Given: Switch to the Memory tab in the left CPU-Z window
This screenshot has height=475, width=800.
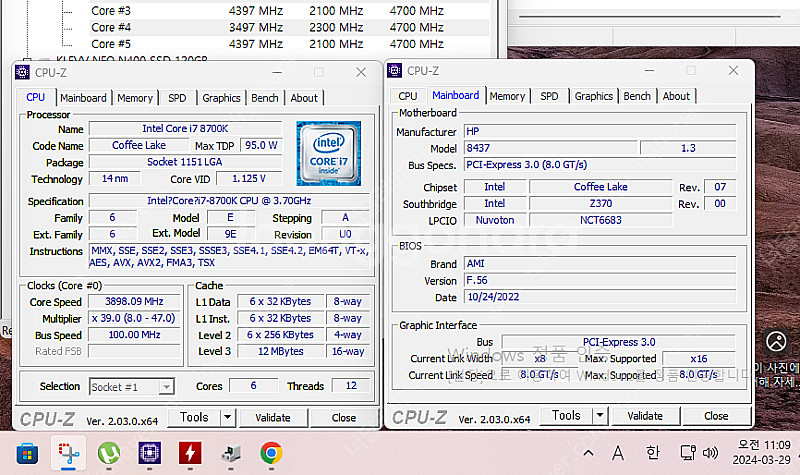Looking at the screenshot, I should pyautogui.click(x=135, y=98).
